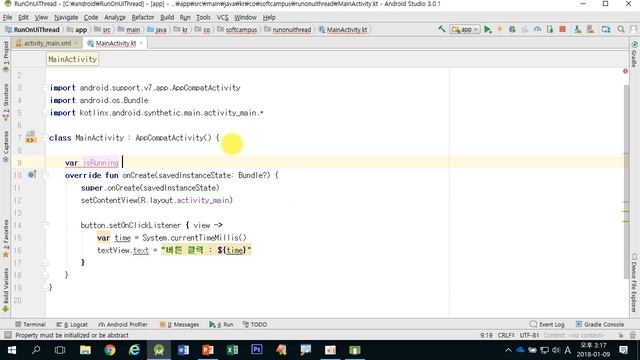Viewport: 640px width, 360px height.
Task: Open the app run configuration dropdown
Action: pos(465,29)
